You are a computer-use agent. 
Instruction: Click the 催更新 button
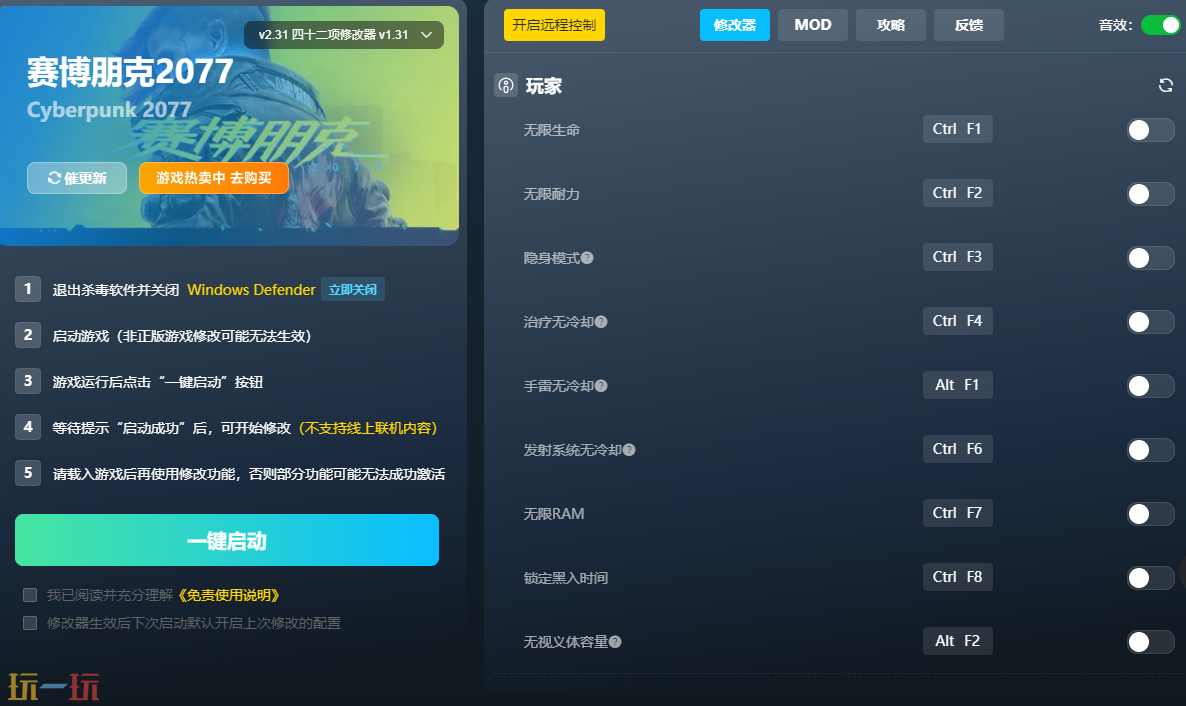click(x=77, y=178)
